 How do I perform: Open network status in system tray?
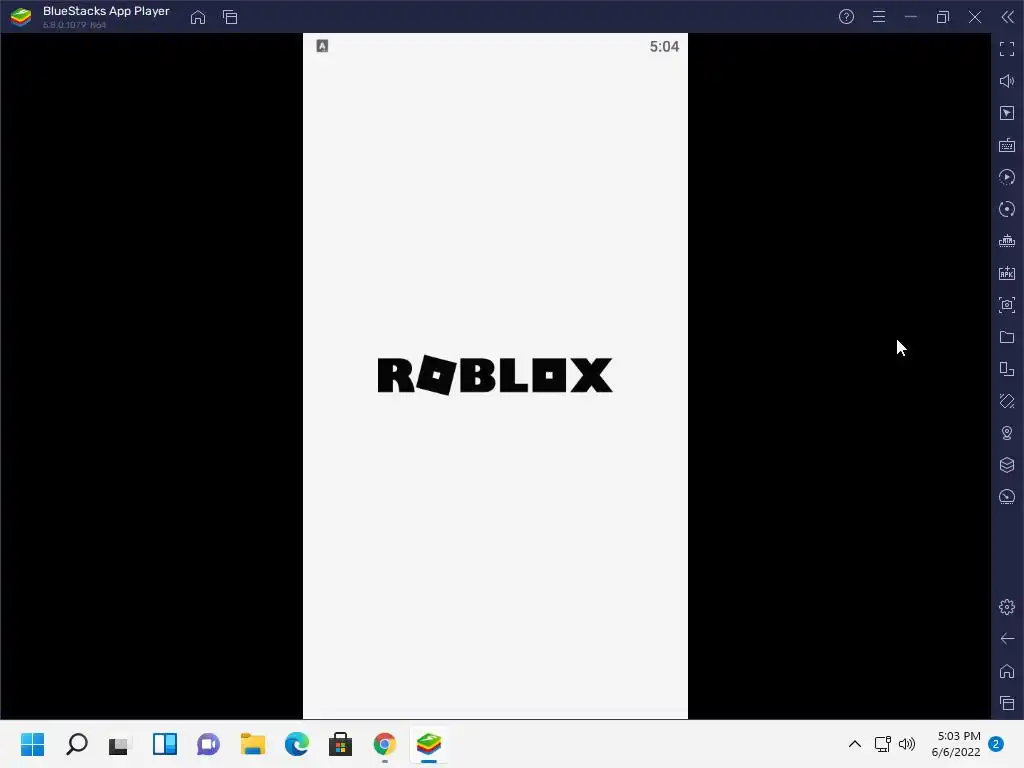coord(882,744)
